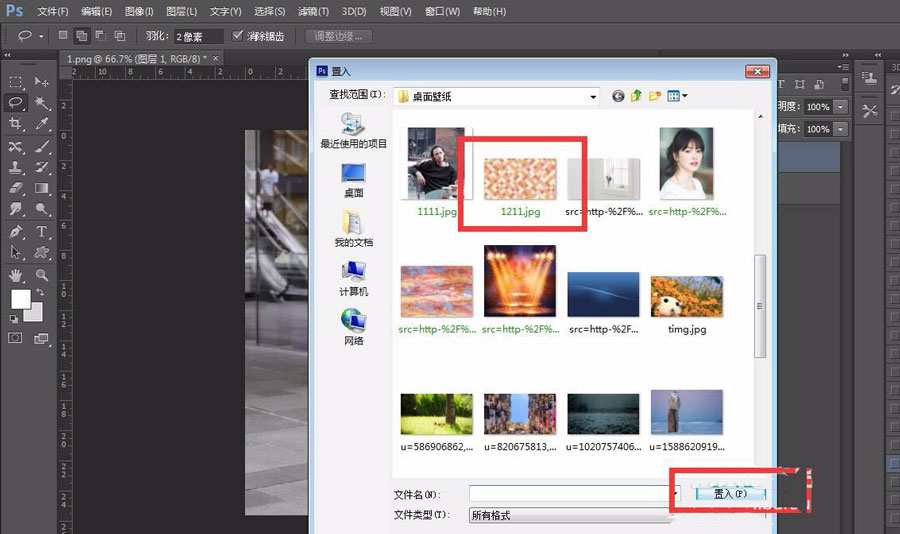Open the 编辑(E) menu
Image resolution: width=900 pixels, height=534 pixels.
click(x=96, y=11)
